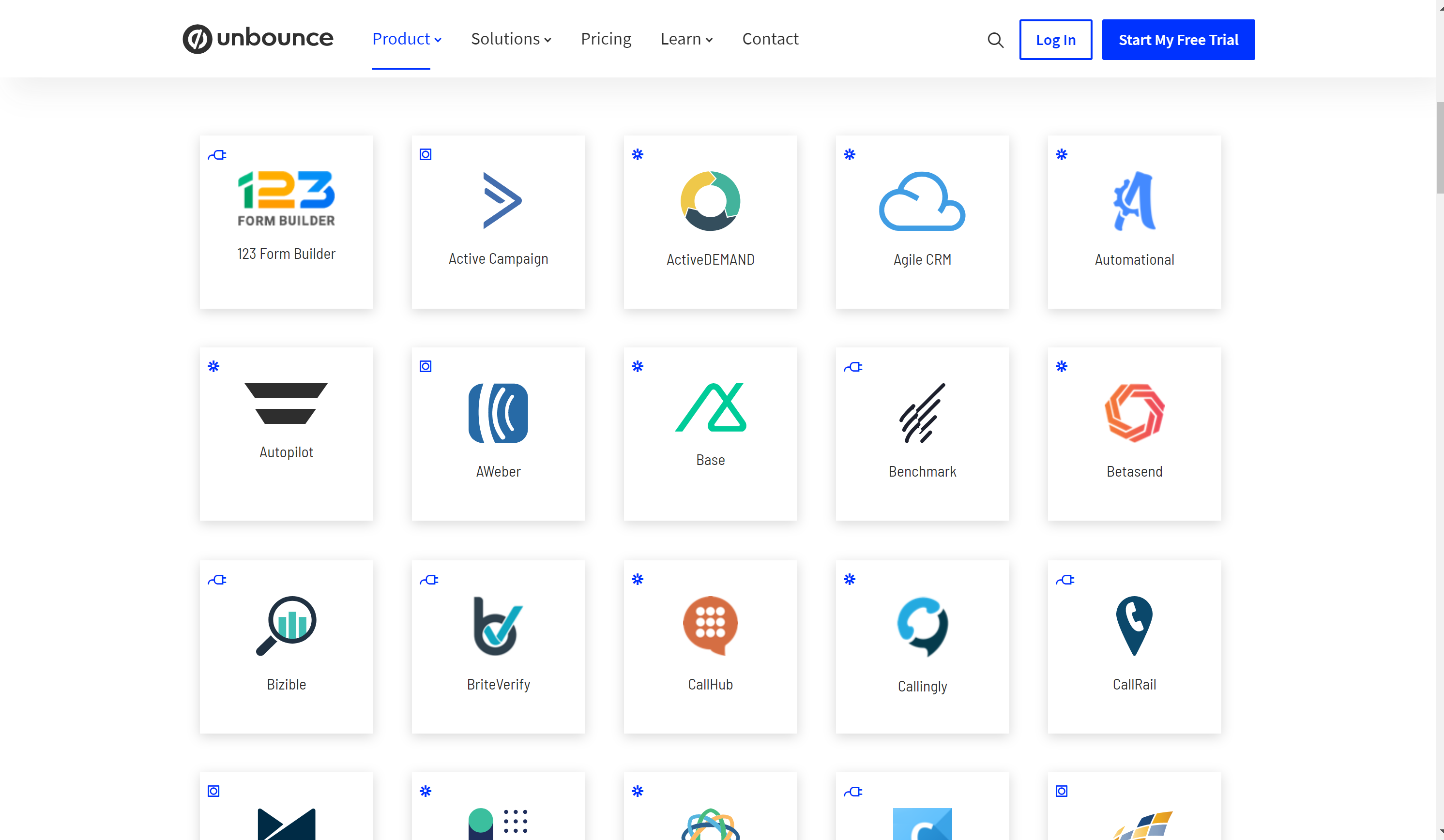Open the search panel
1444x840 pixels.
click(995, 40)
